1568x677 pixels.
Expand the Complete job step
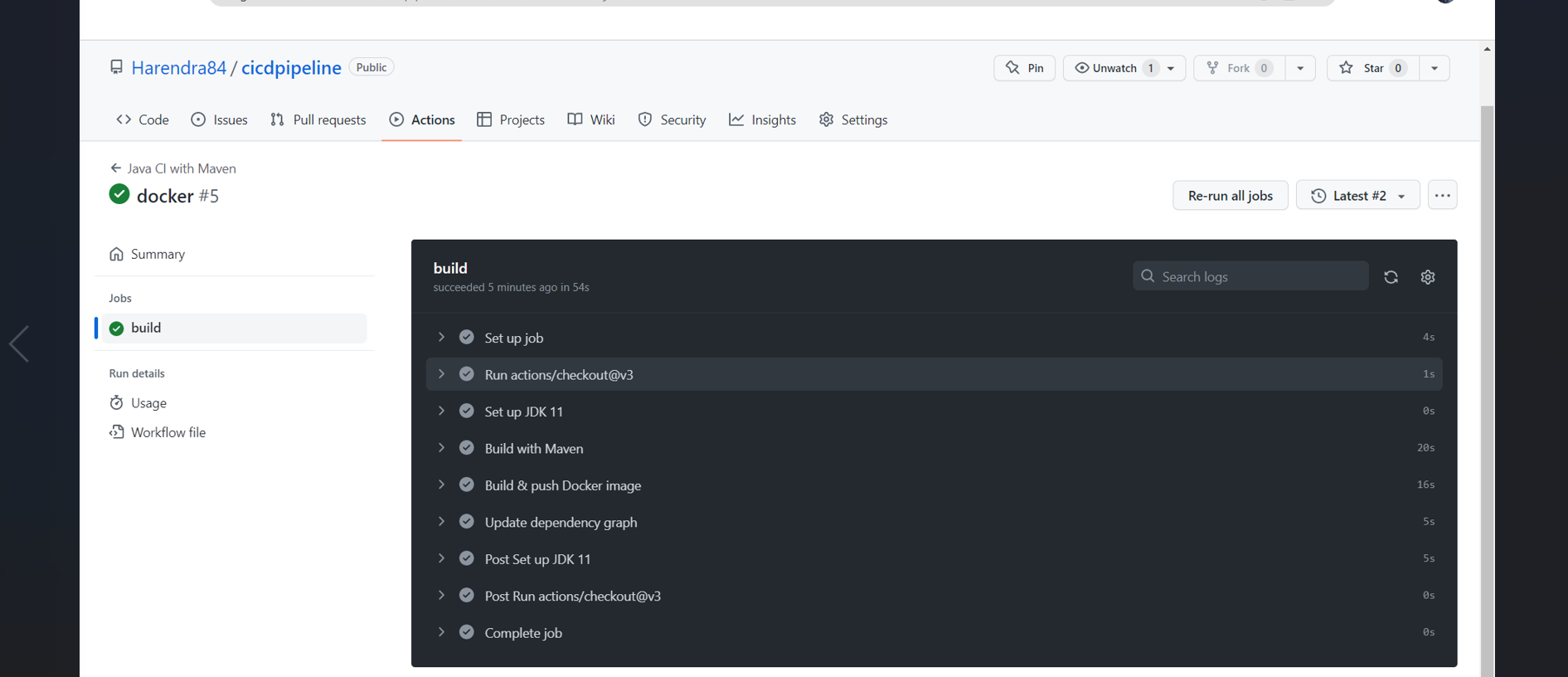[441, 632]
